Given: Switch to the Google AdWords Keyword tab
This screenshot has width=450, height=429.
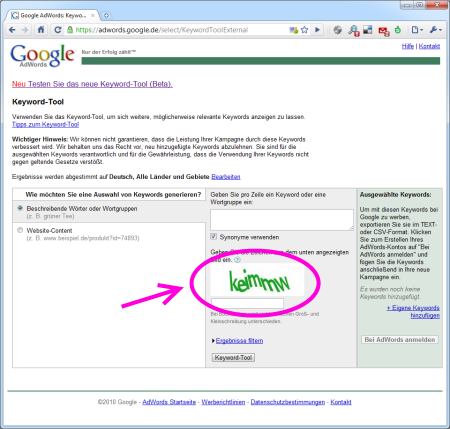Looking at the screenshot, I should point(53,15).
